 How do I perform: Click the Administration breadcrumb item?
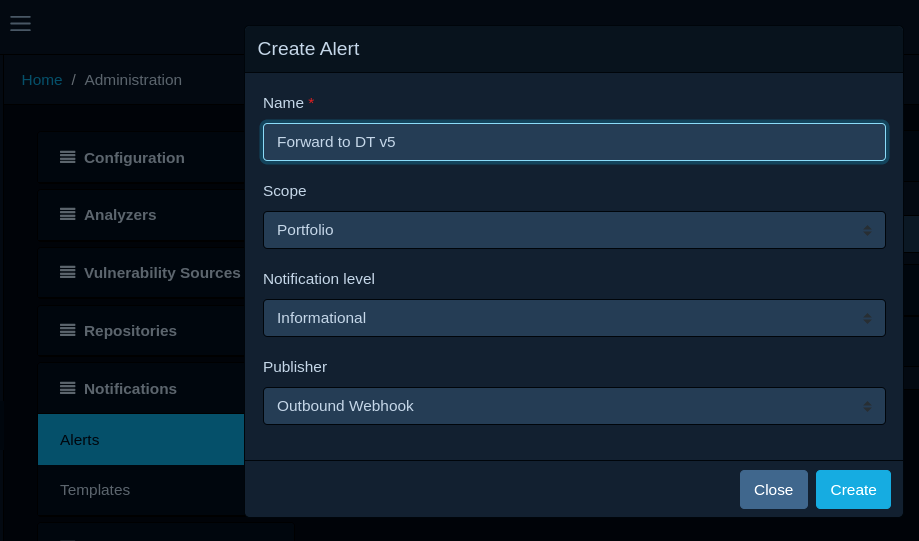click(x=133, y=80)
